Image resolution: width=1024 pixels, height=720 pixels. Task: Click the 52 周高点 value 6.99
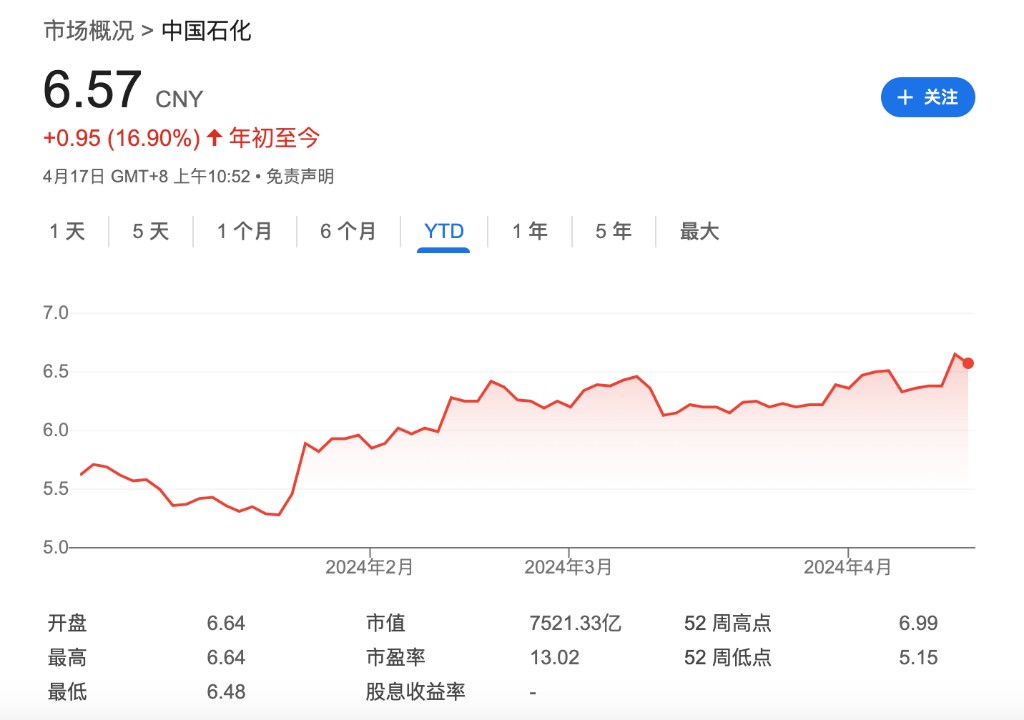[x=918, y=623]
